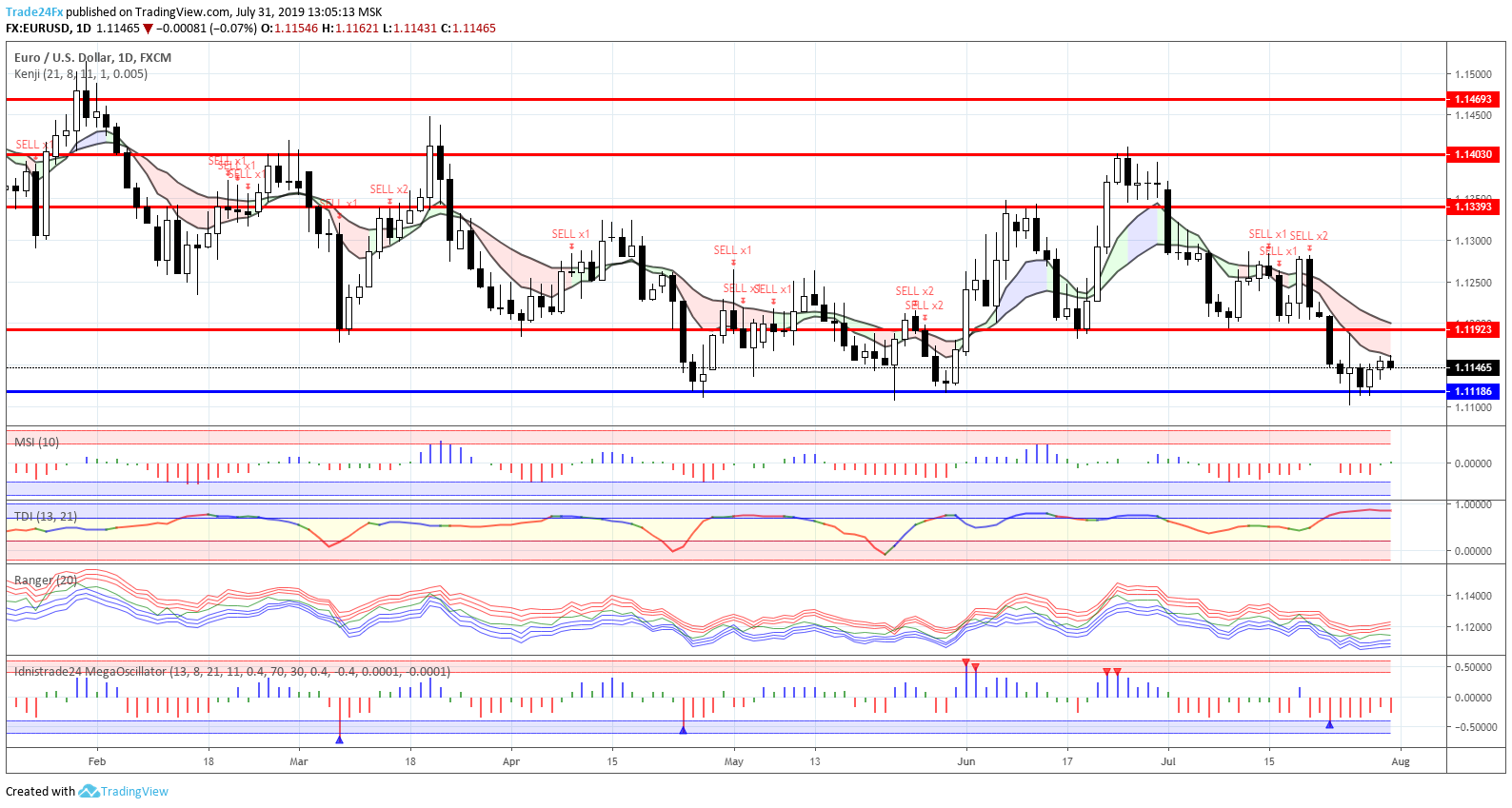The image size is (1512, 808).
Task: Click the 1.14000 value on Ranger axis
Action: [1473, 596]
